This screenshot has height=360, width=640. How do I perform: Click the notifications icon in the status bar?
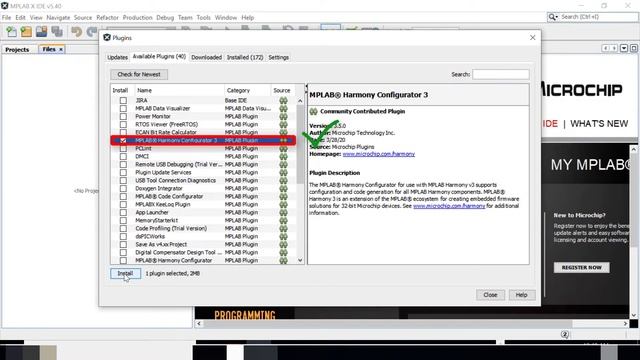point(565,334)
